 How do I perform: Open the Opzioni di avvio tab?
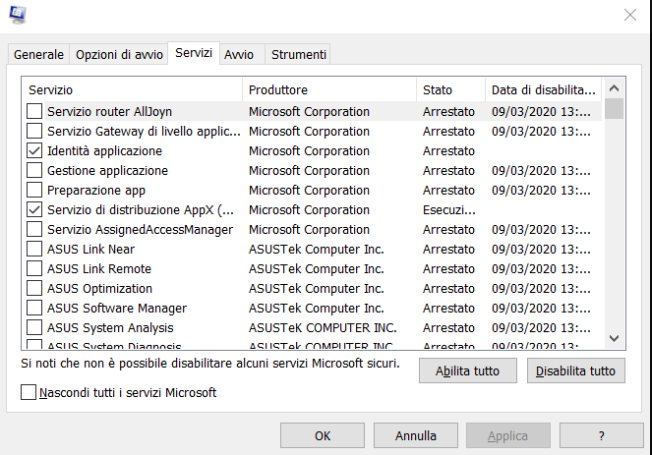pyautogui.click(x=119, y=54)
